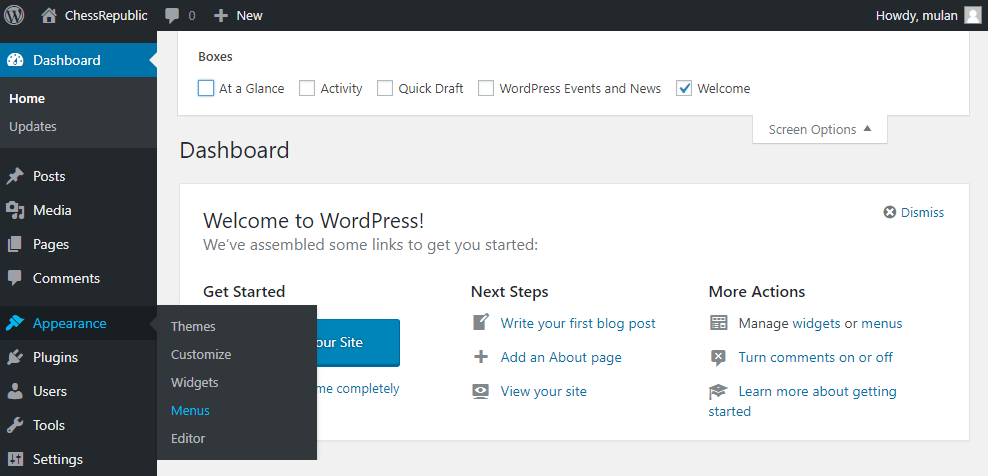This screenshot has height=476, width=988.
Task: Open the Themes submenu item
Action: (x=193, y=327)
